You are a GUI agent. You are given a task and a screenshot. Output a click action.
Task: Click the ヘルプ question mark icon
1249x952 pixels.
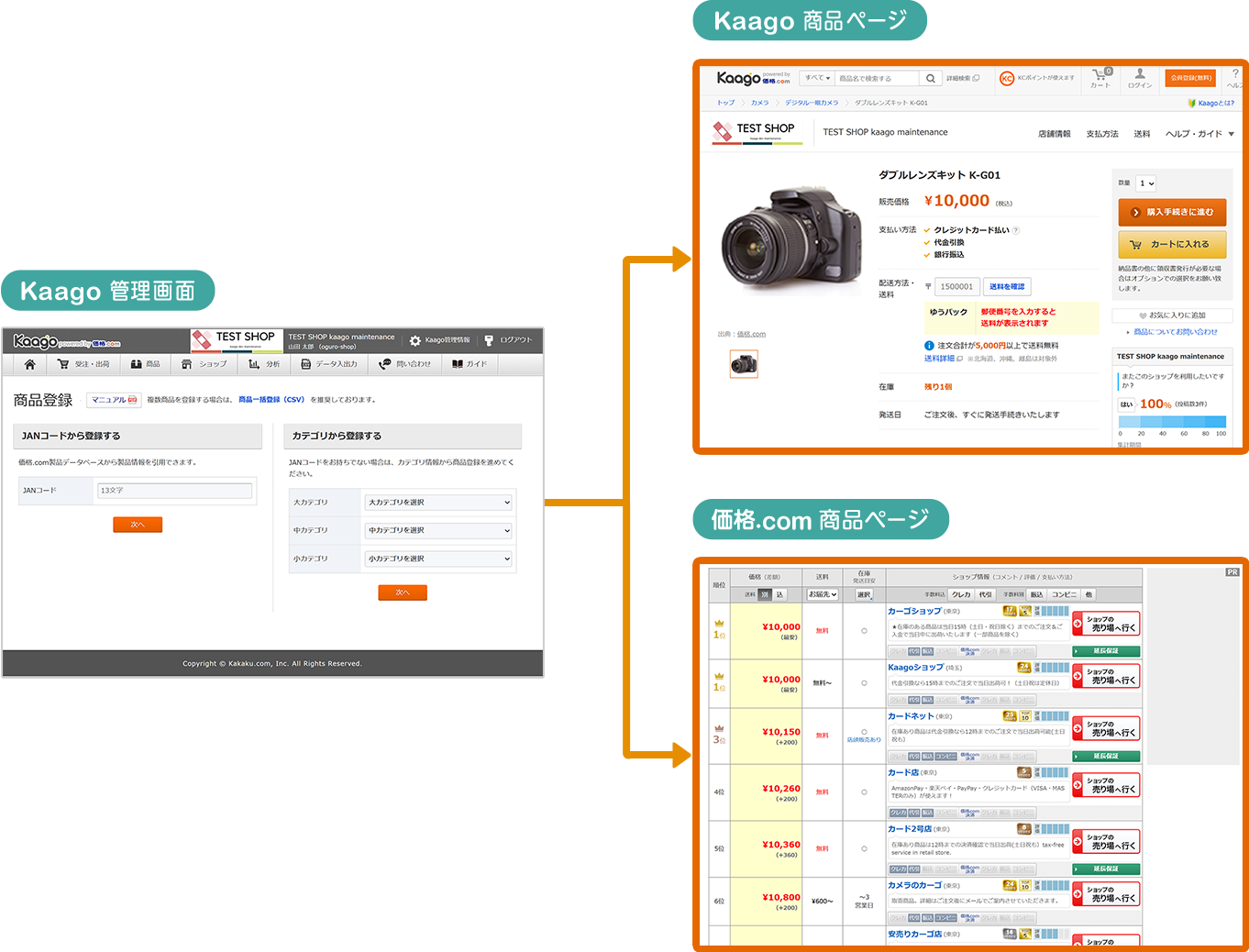(x=1235, y=74)
